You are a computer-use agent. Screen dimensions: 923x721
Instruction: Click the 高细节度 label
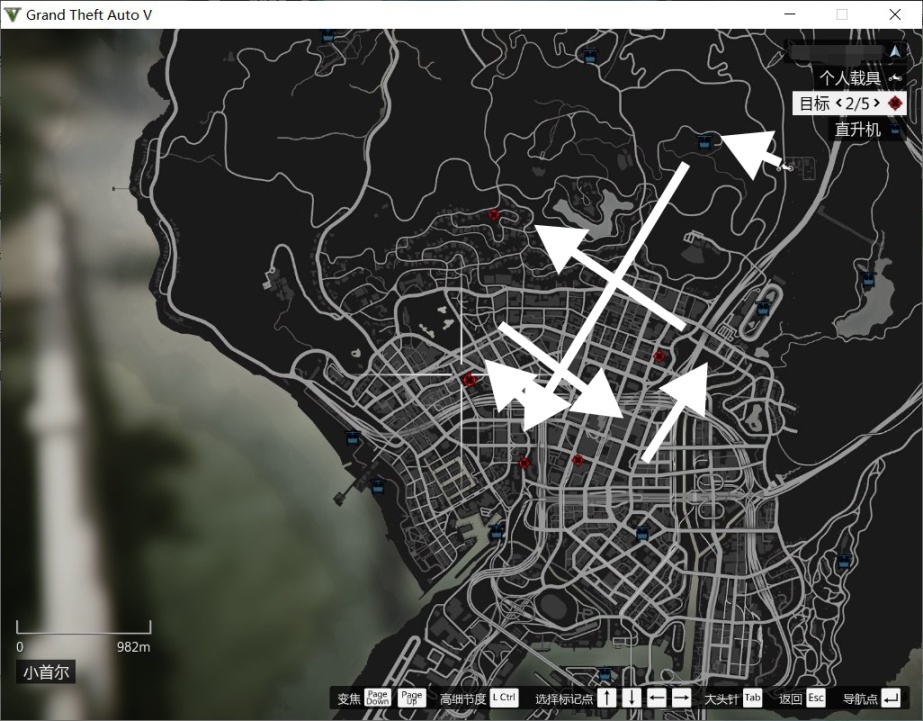coord(463,699)
